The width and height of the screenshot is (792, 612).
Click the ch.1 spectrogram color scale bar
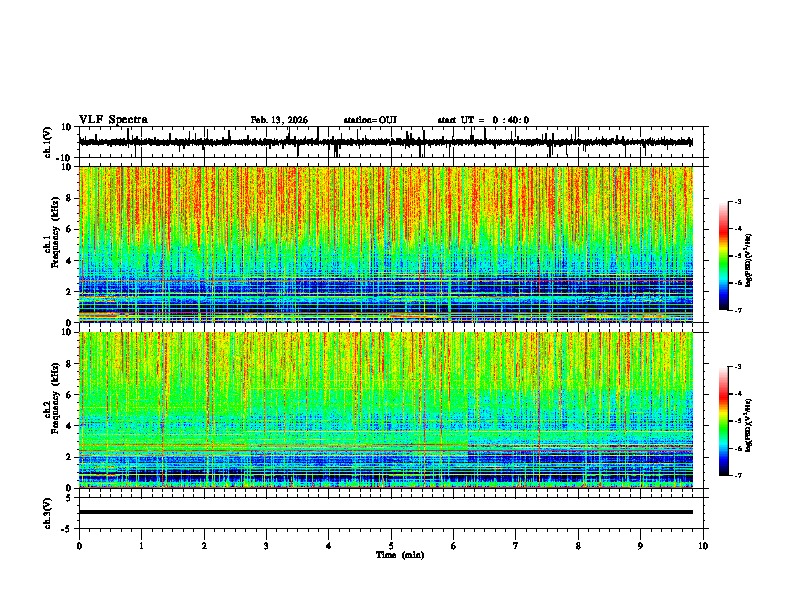coord(724,256)
